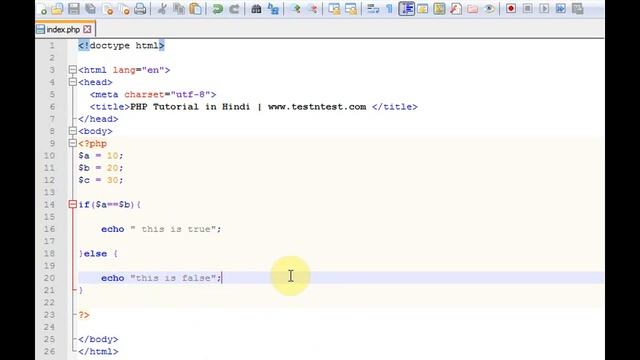
Task: Collapse the body tag fold on line 8
Action: tap(73, 131)
